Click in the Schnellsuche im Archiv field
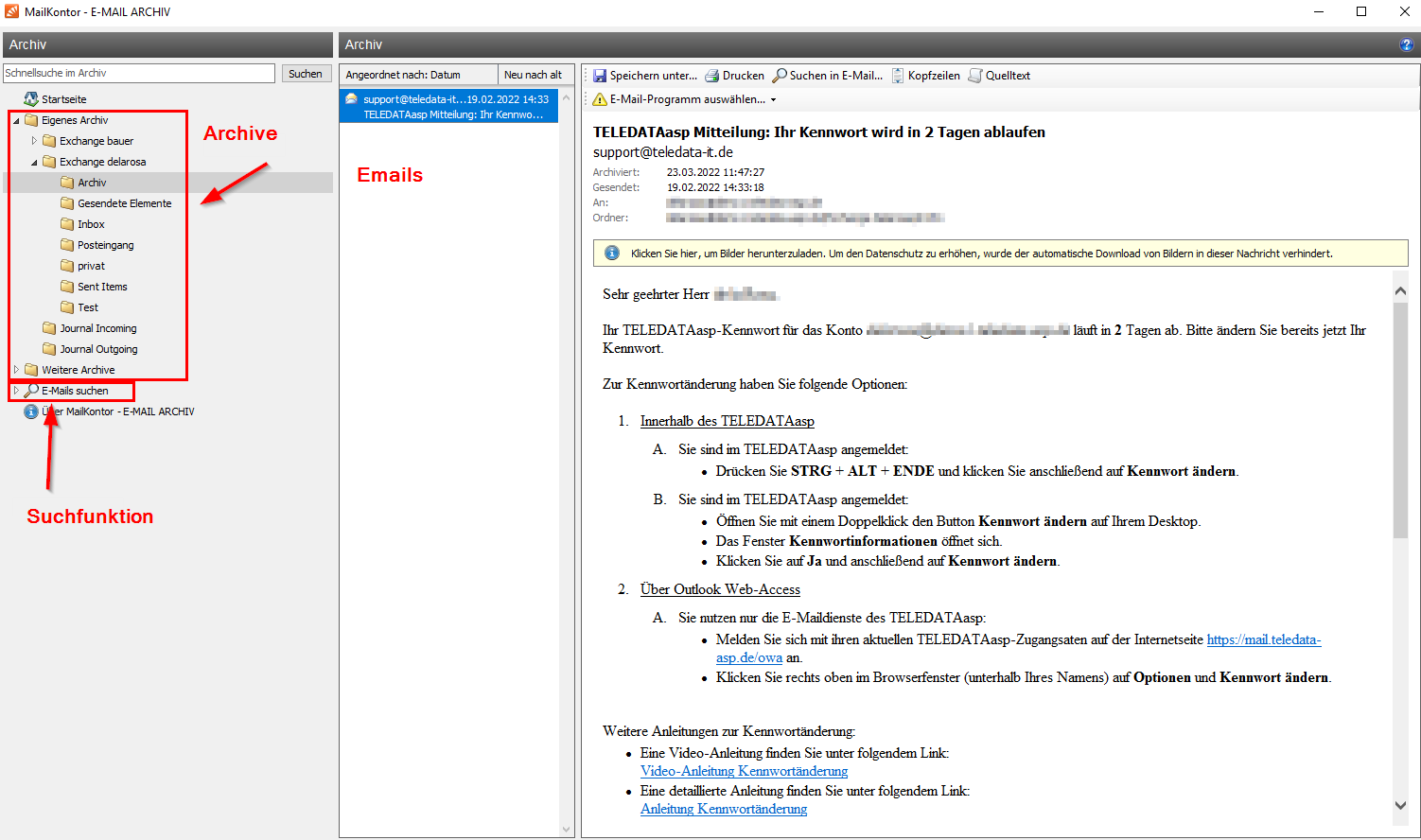Screen dimensions: 1421x840 139,73
